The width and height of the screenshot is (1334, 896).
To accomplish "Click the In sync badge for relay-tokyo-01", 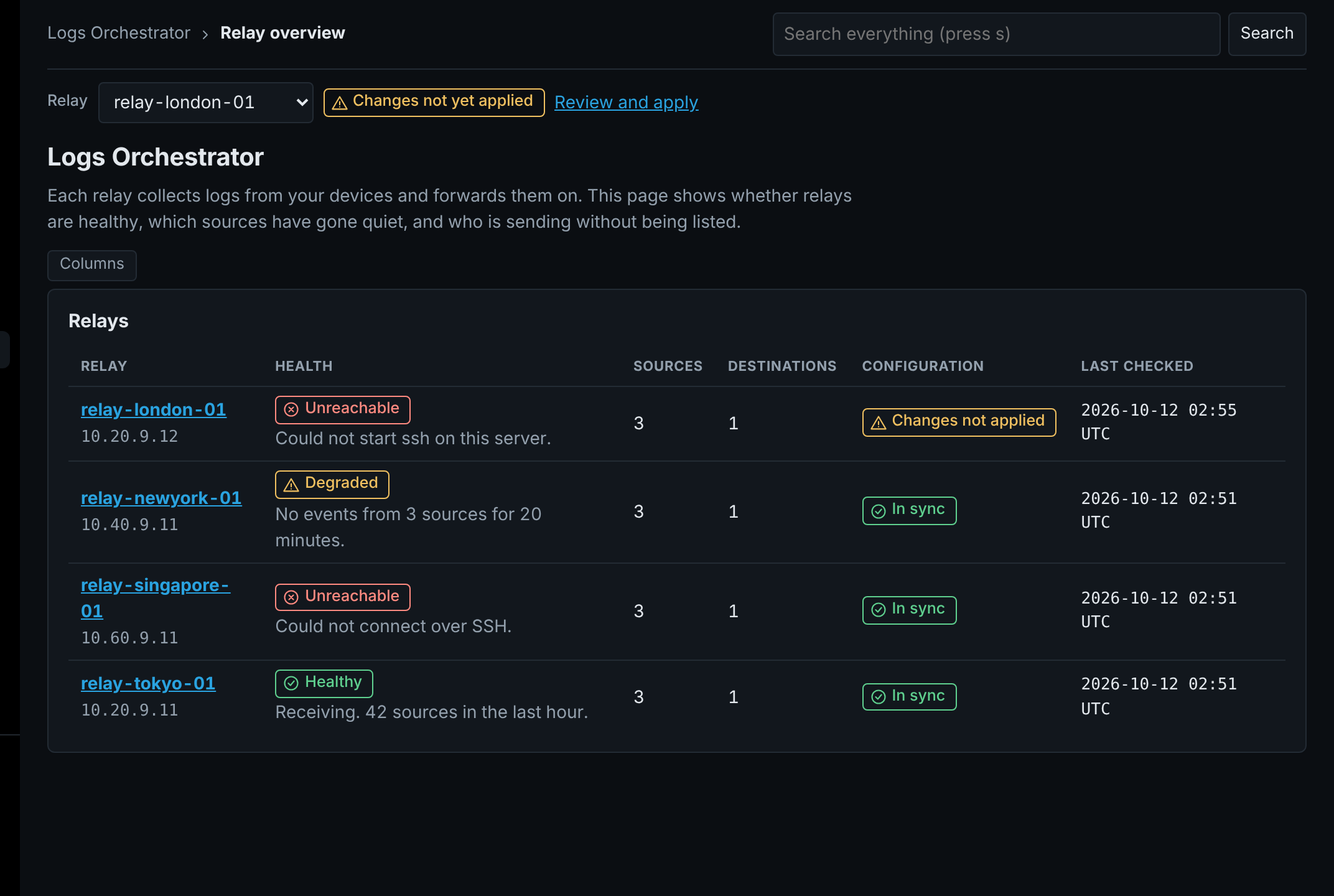I will (909, 696).
